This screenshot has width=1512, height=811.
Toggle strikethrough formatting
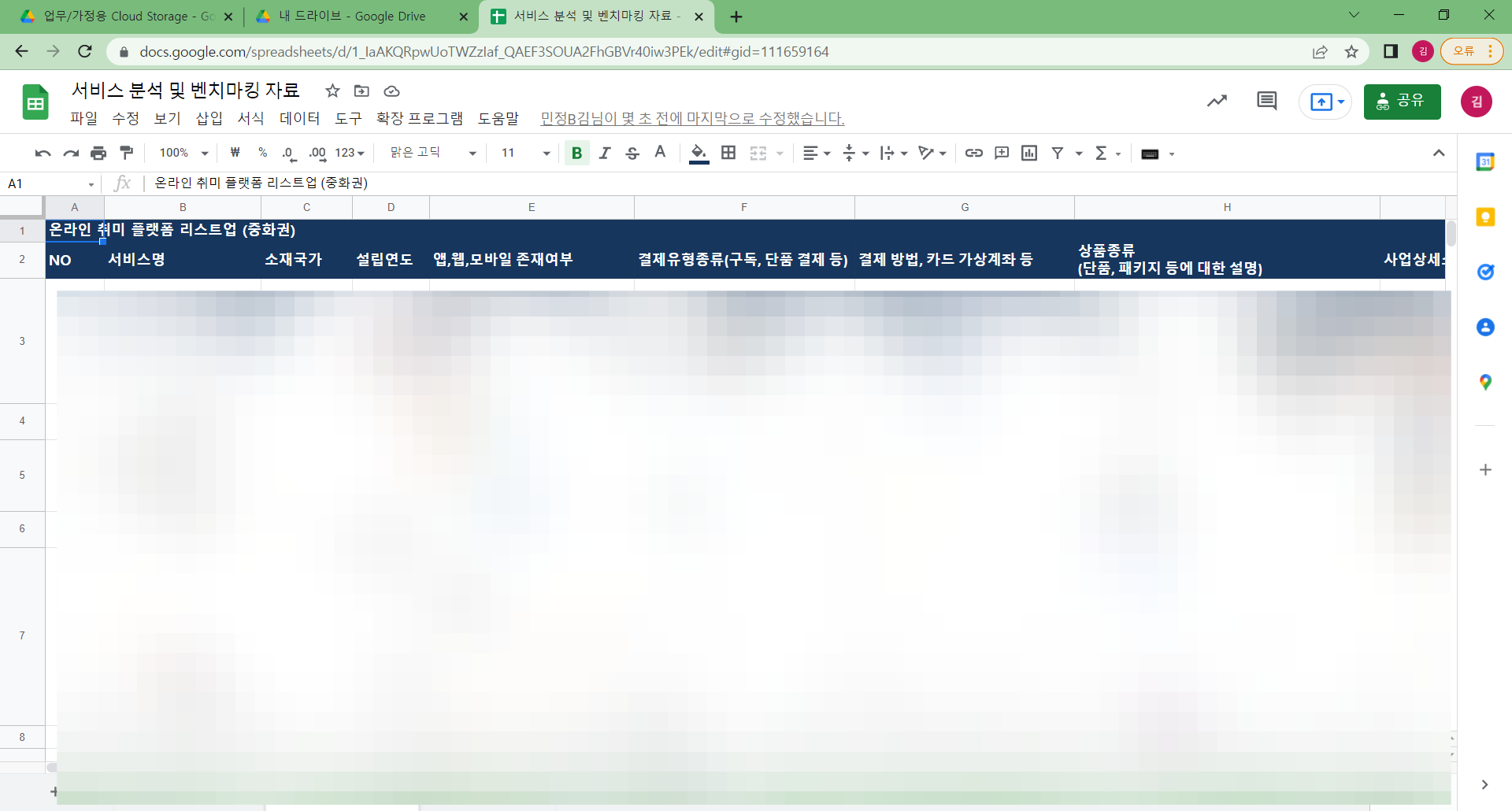click(x=632, y=153)
